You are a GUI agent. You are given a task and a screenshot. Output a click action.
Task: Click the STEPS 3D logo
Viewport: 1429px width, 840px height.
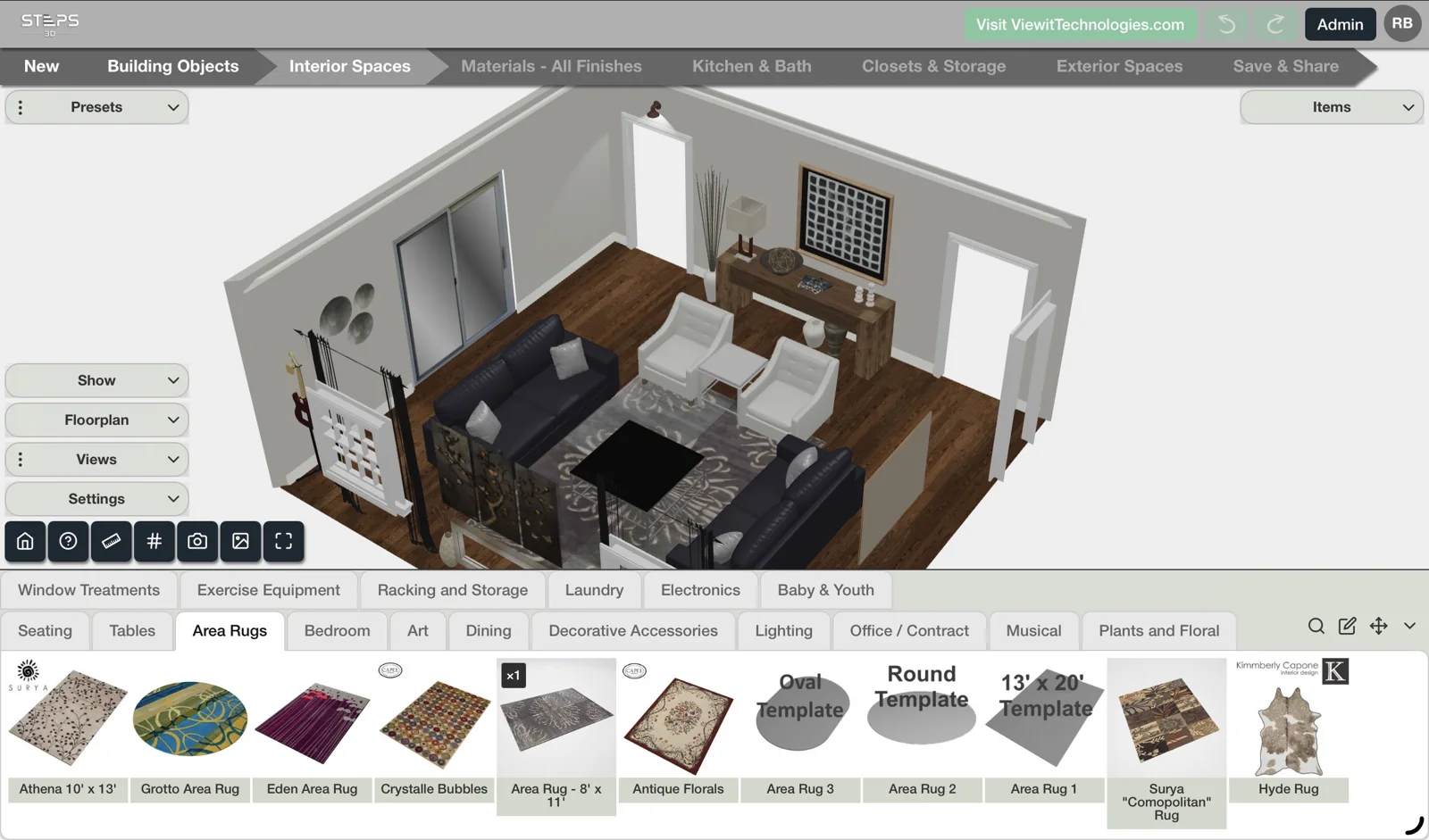tap(50, 24)
